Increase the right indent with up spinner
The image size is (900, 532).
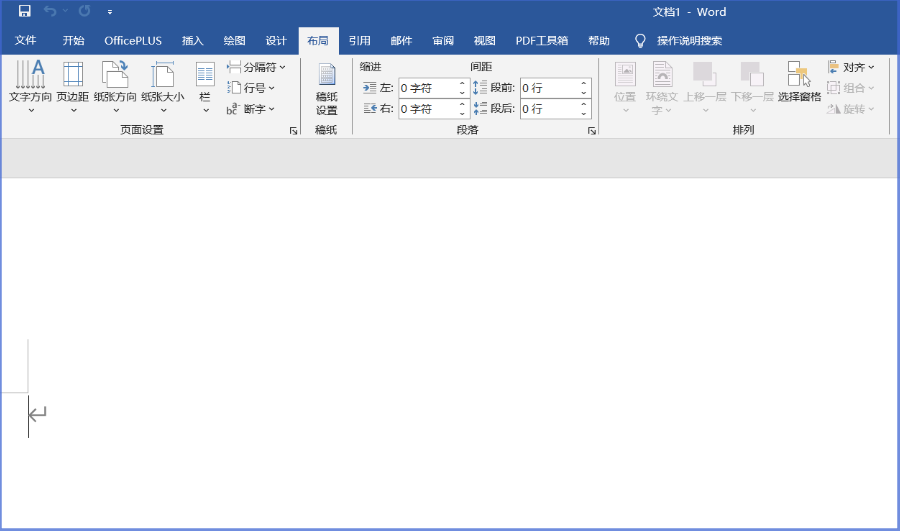[x=462, y=104]
